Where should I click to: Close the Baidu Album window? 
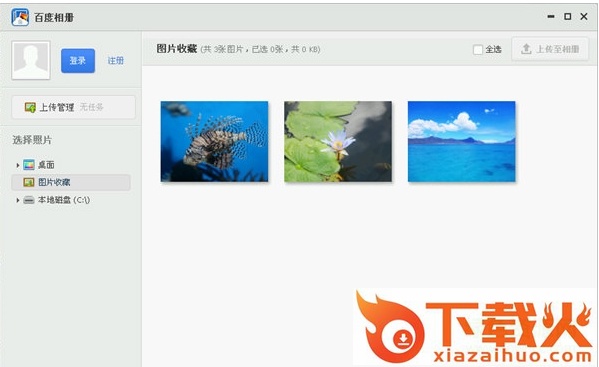point(584,16)
